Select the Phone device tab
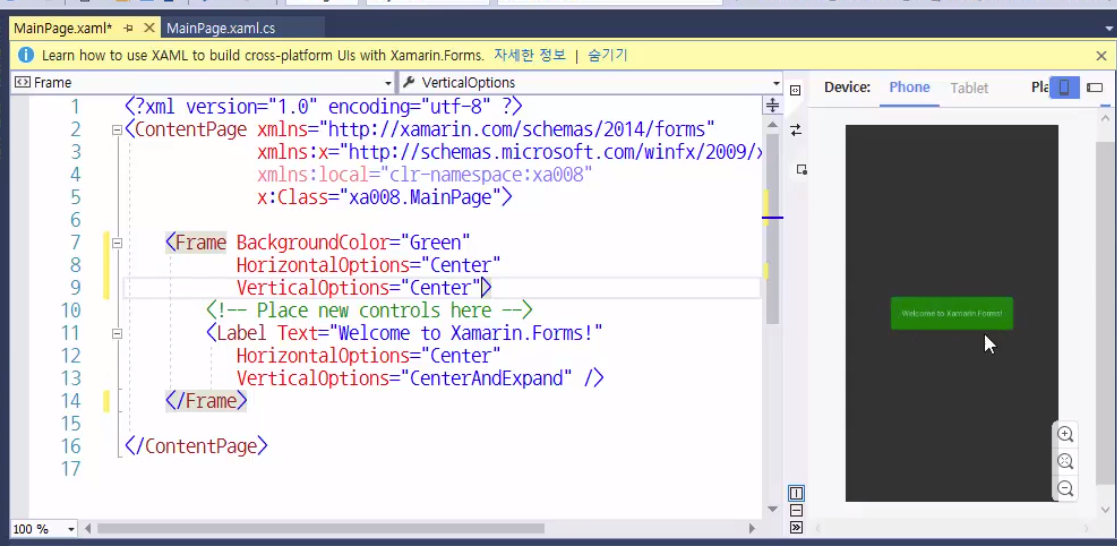The width and height of the screenshot is (1117, 546). (910, 88)
